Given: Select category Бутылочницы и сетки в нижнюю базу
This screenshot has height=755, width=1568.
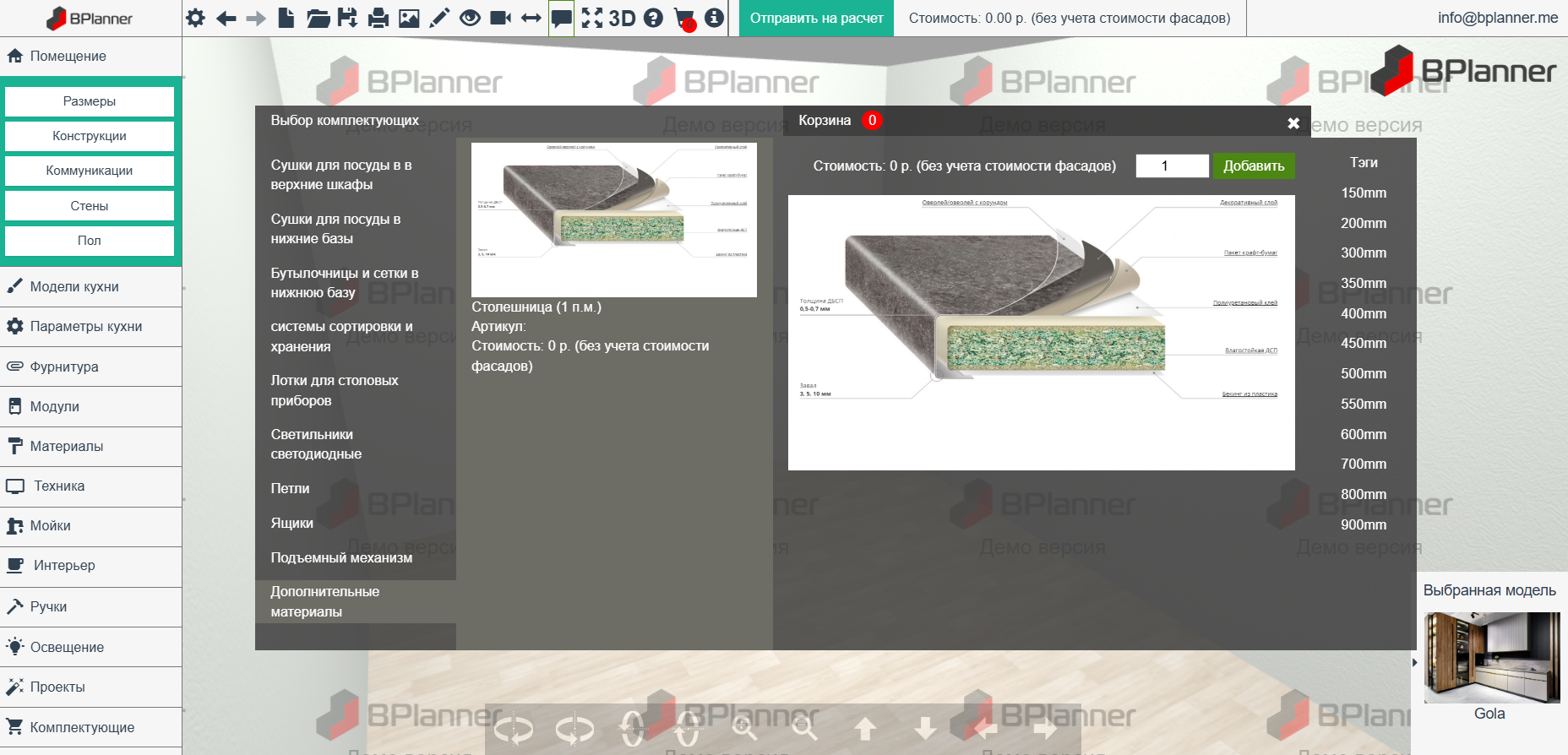Looking at the screenshot, I should tap(356, 283).
